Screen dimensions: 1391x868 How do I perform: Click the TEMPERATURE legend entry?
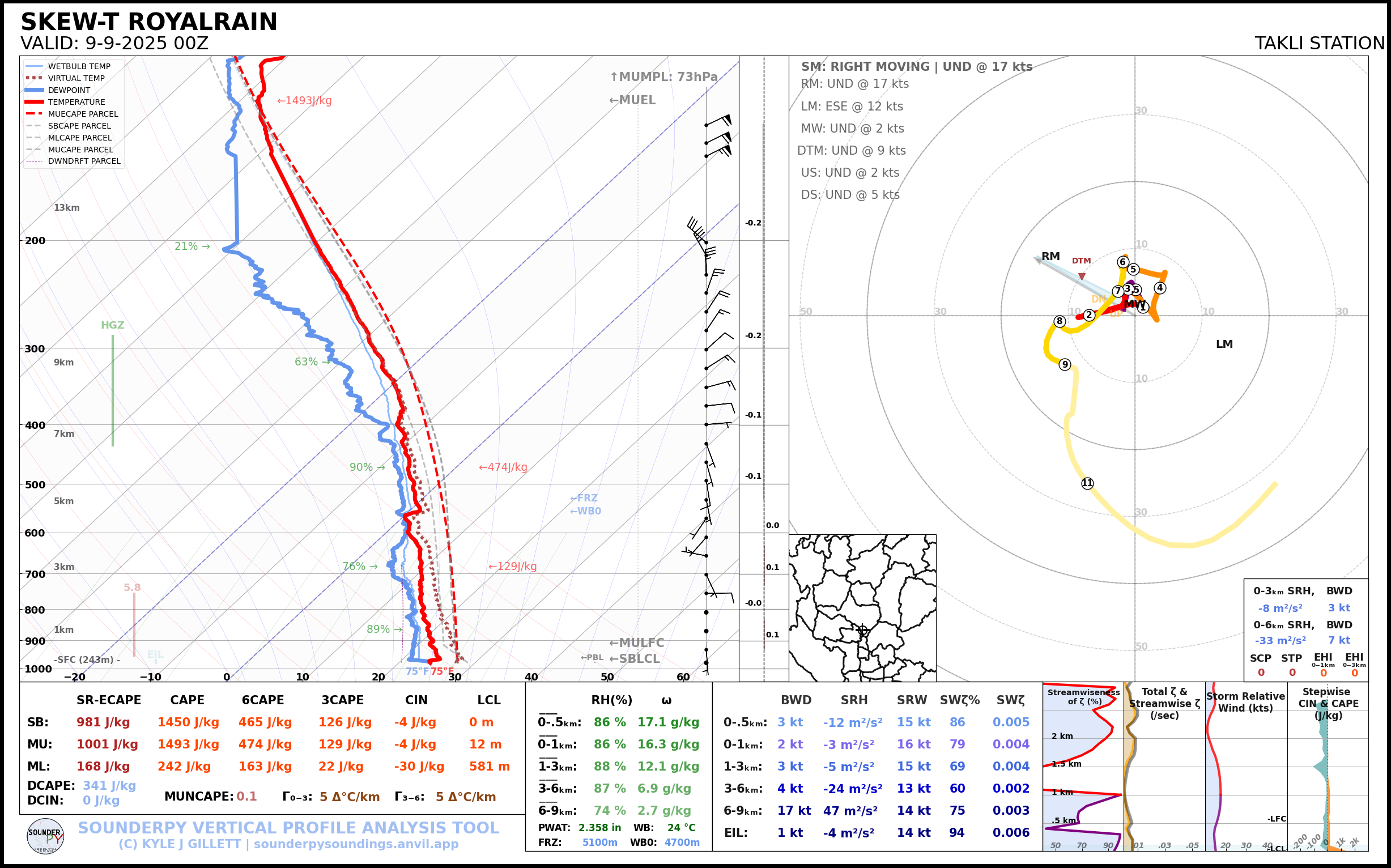(76, 102)
